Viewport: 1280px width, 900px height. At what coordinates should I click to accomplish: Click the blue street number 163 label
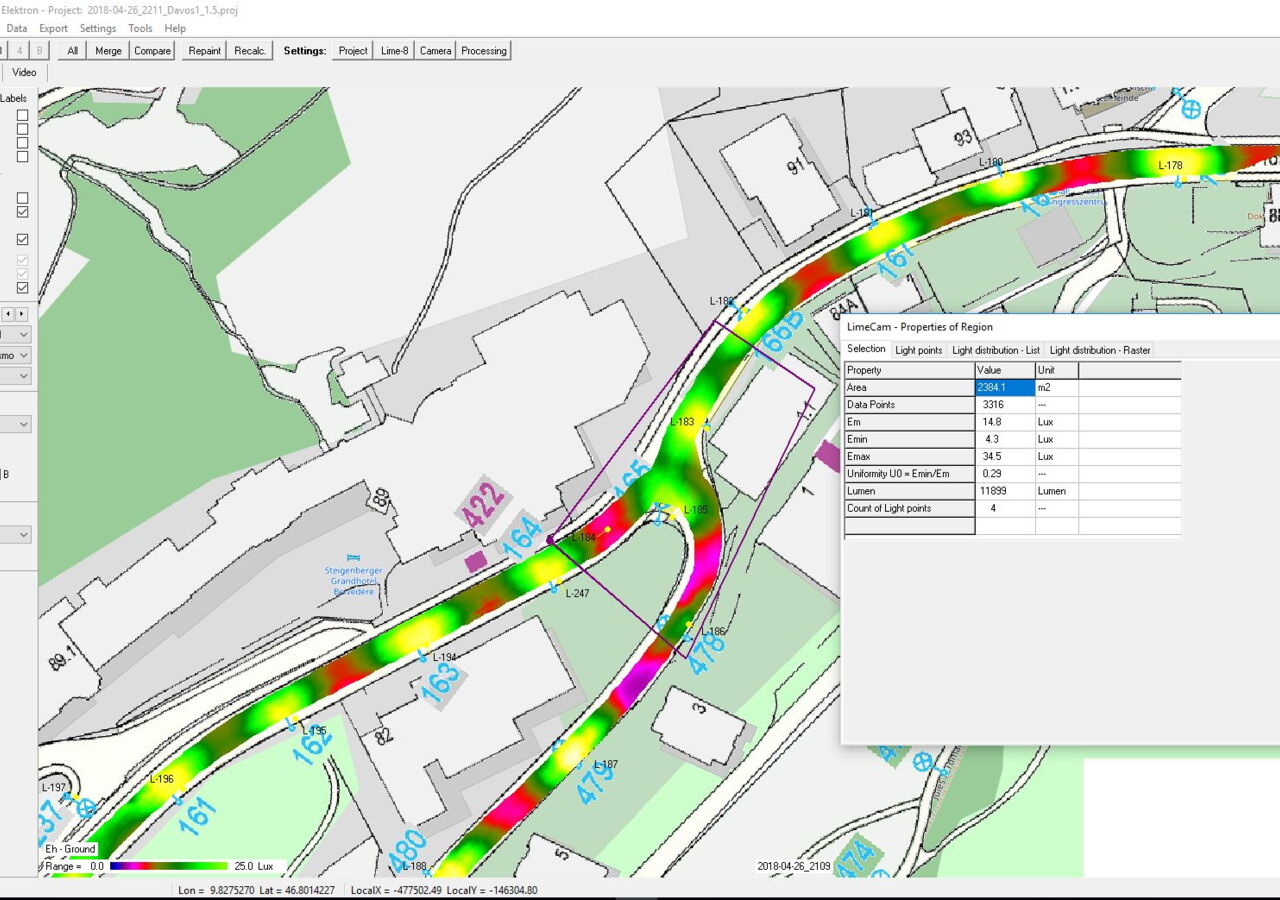click(x=440, y=683)
